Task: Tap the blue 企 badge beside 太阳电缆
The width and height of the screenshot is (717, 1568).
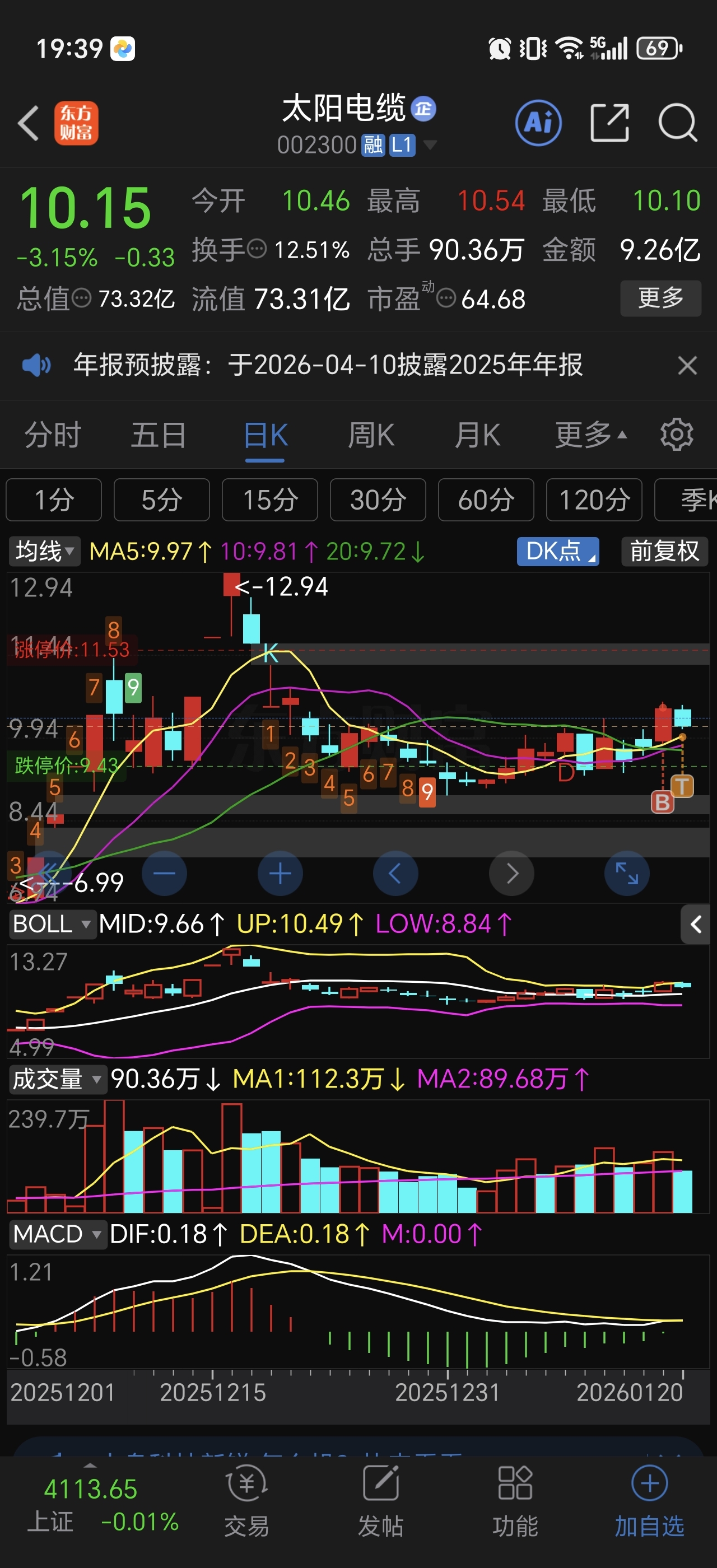Action: 423,109
